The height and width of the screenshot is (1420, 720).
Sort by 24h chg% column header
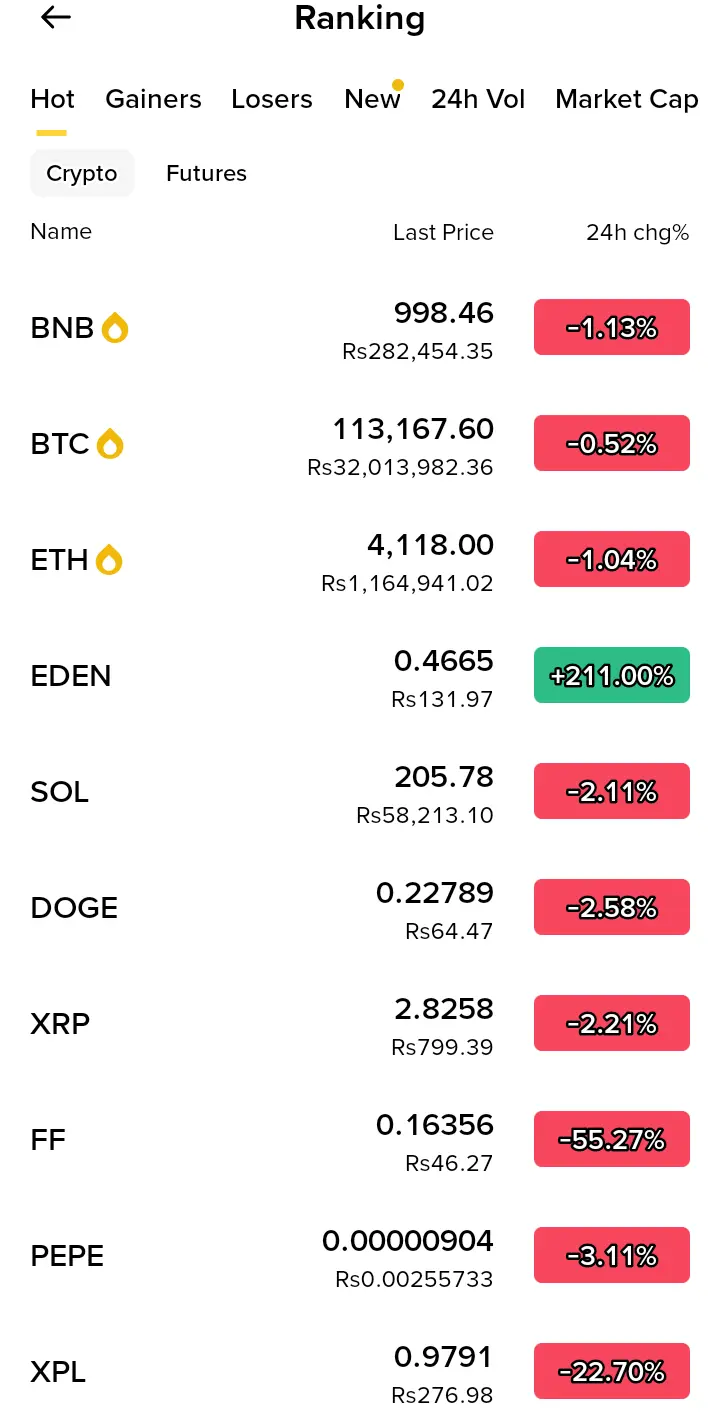[638, 232]
